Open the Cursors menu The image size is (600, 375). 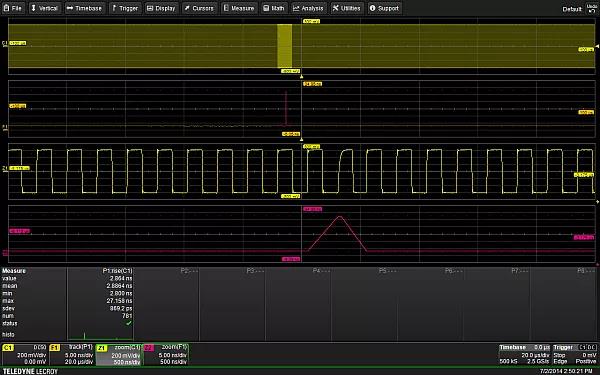click(199, 8)
